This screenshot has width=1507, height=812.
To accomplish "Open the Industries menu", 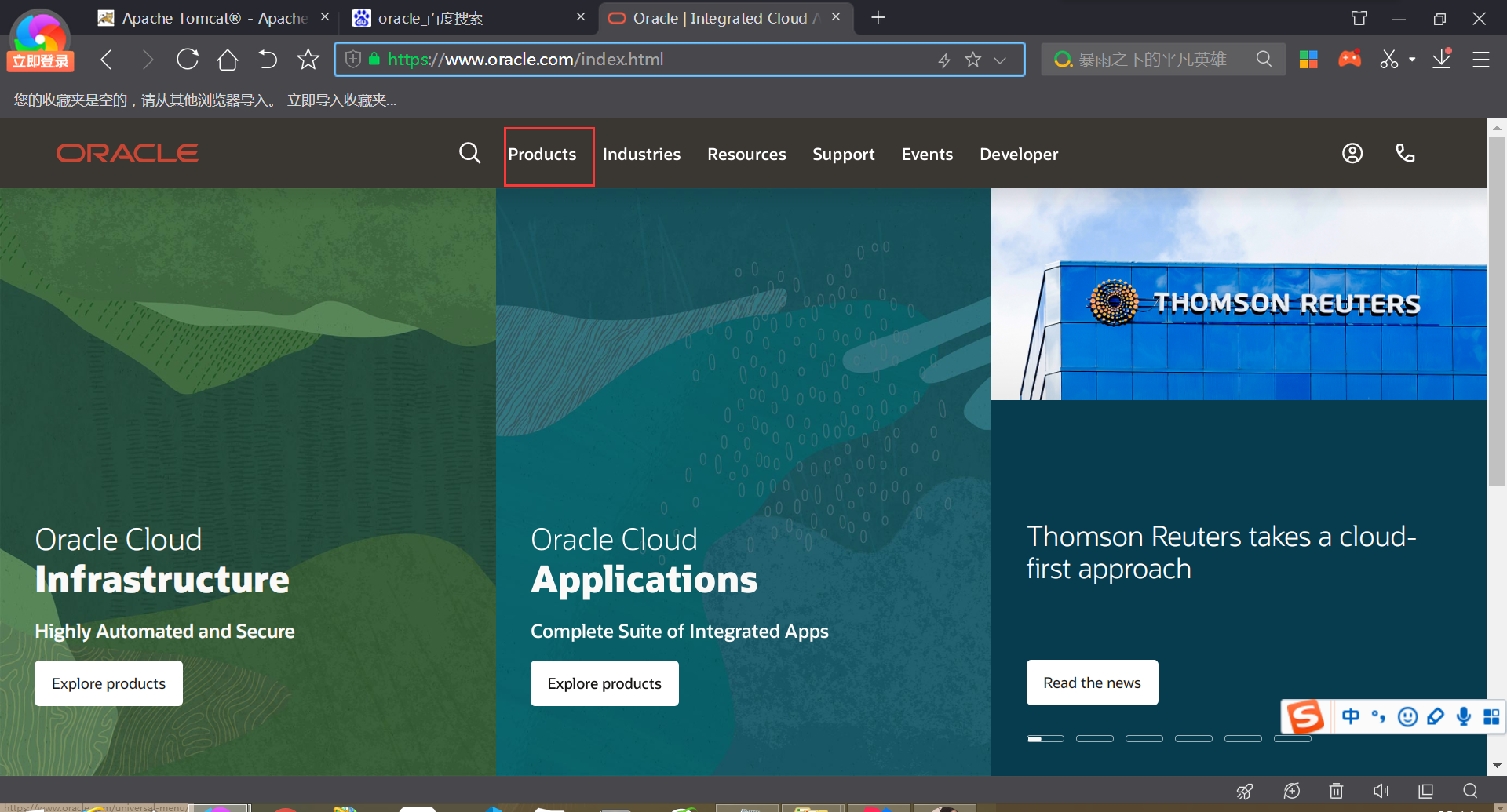I will click(x=642, y=155).
